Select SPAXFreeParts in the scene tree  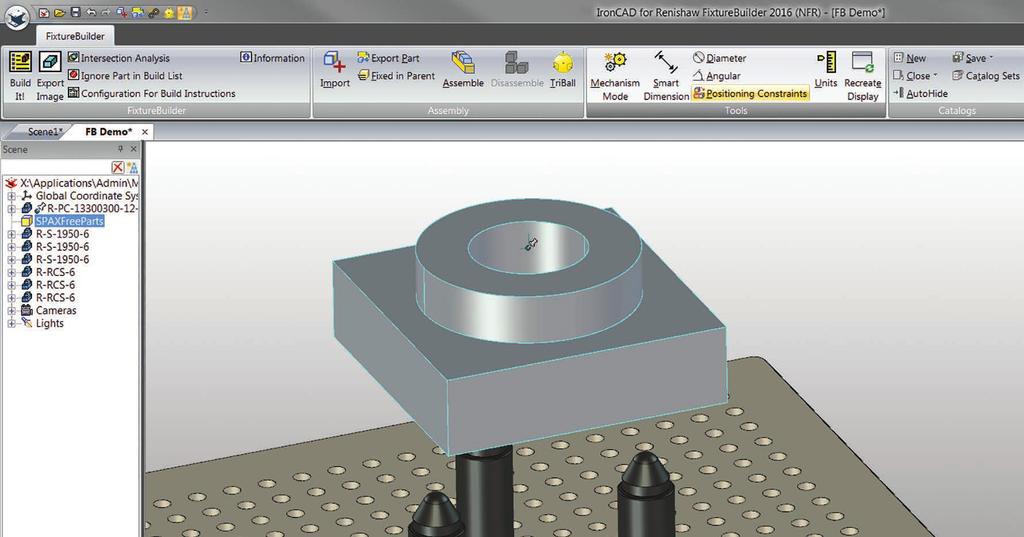pos(70,221)
